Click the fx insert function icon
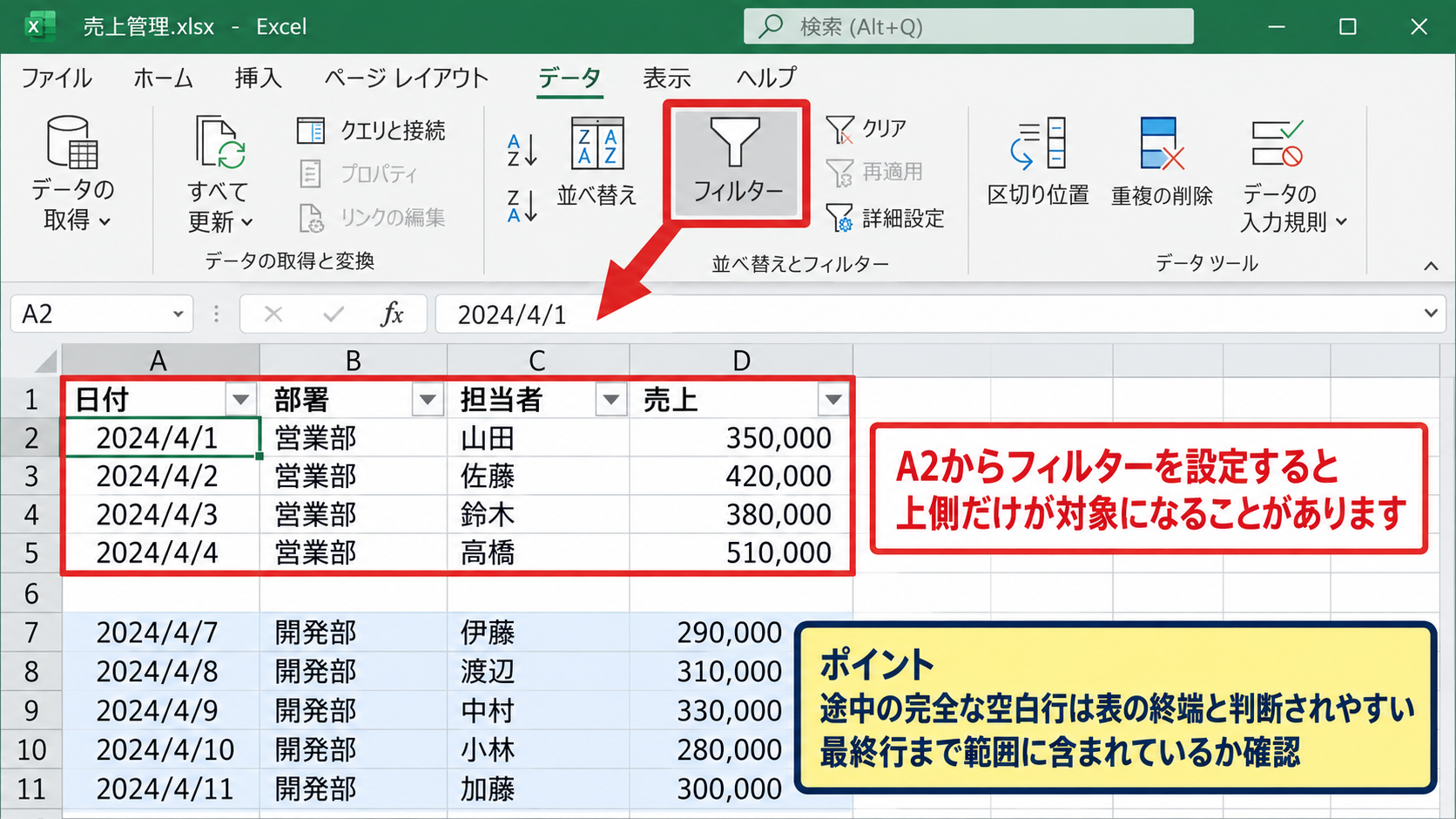The width and height of the screenshot is (1456, 819). [393, 314]
